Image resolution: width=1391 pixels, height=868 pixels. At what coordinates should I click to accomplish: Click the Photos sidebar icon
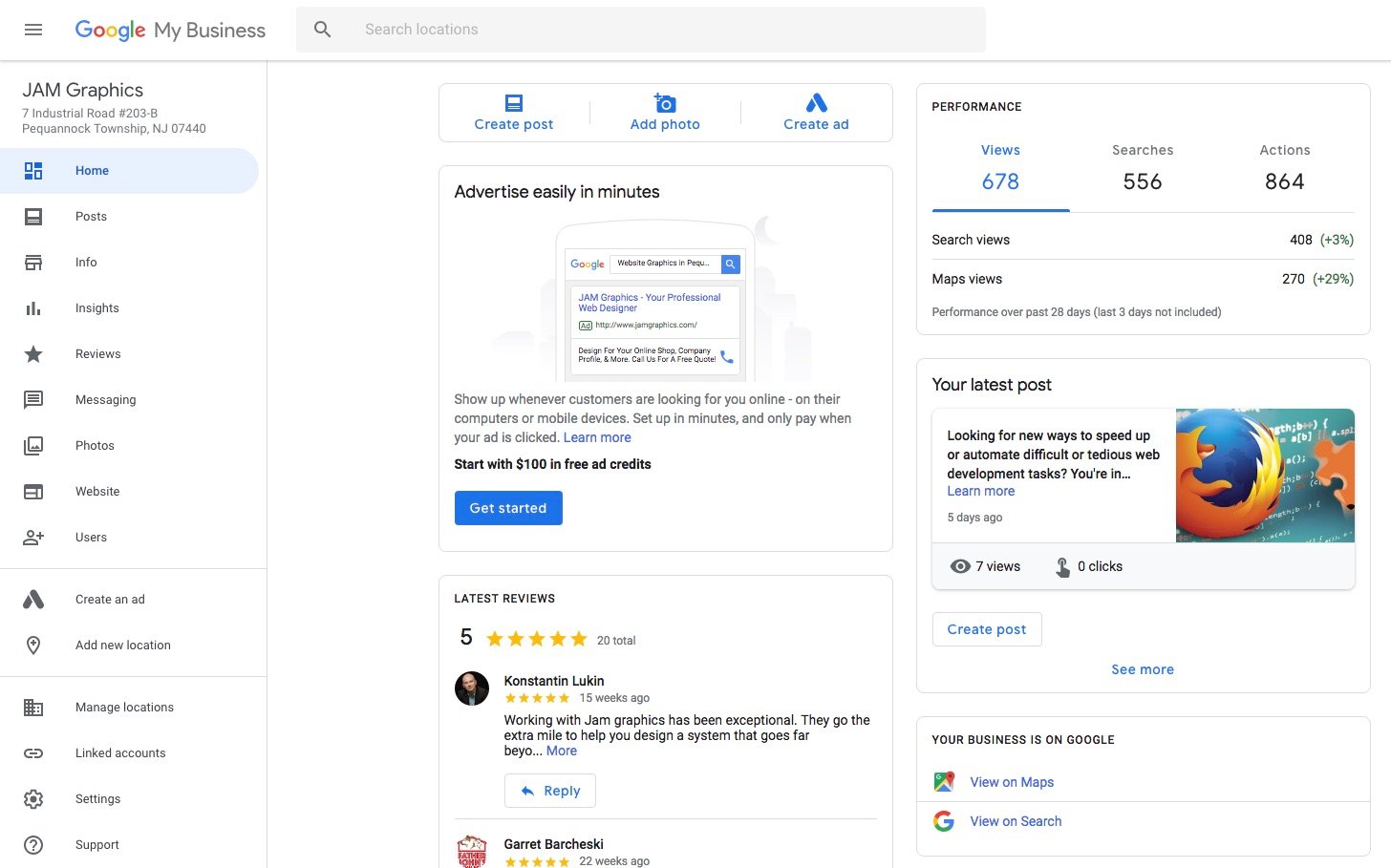(x=33, y=446)
